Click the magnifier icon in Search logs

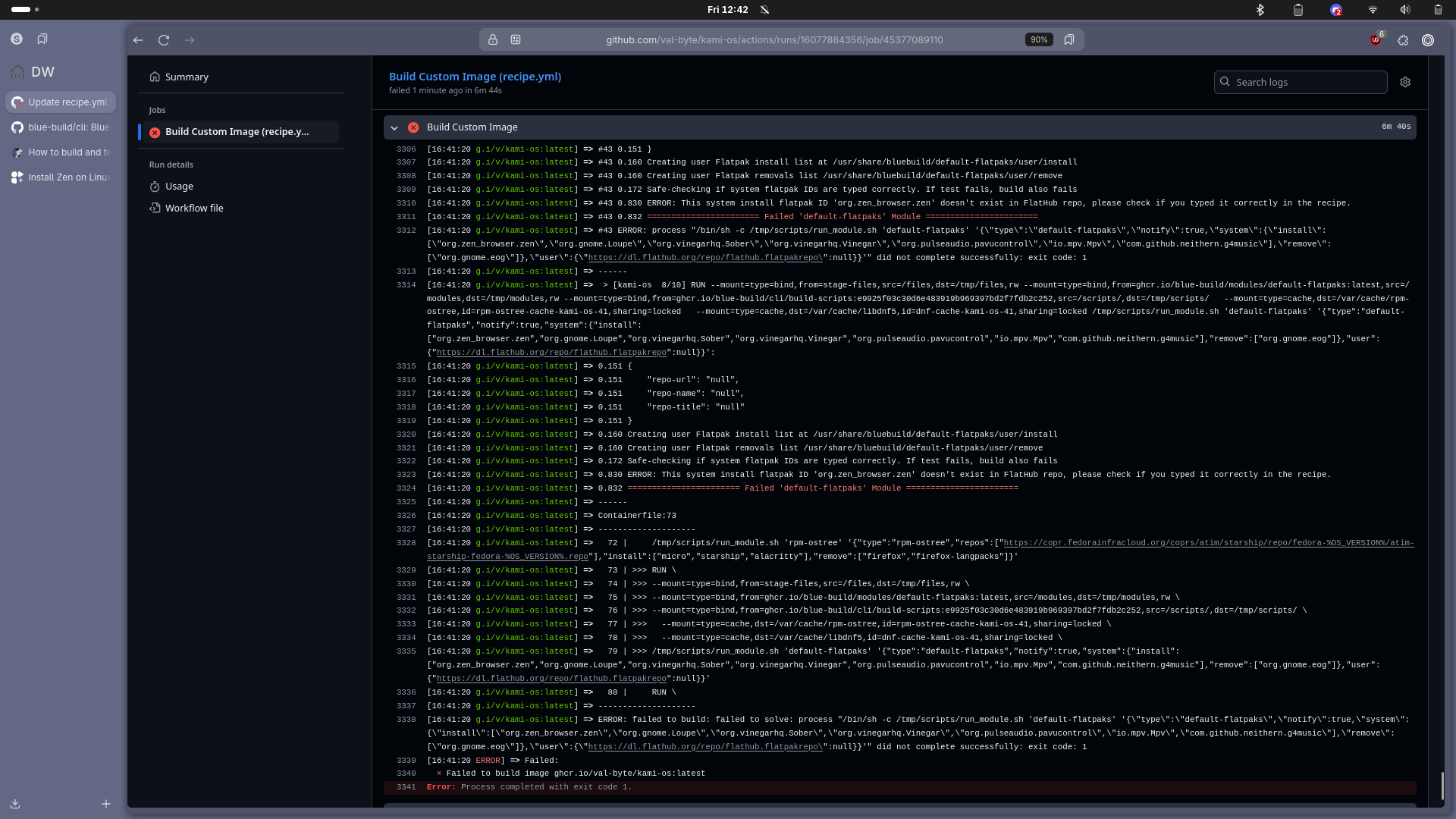tap(1225, 82)
